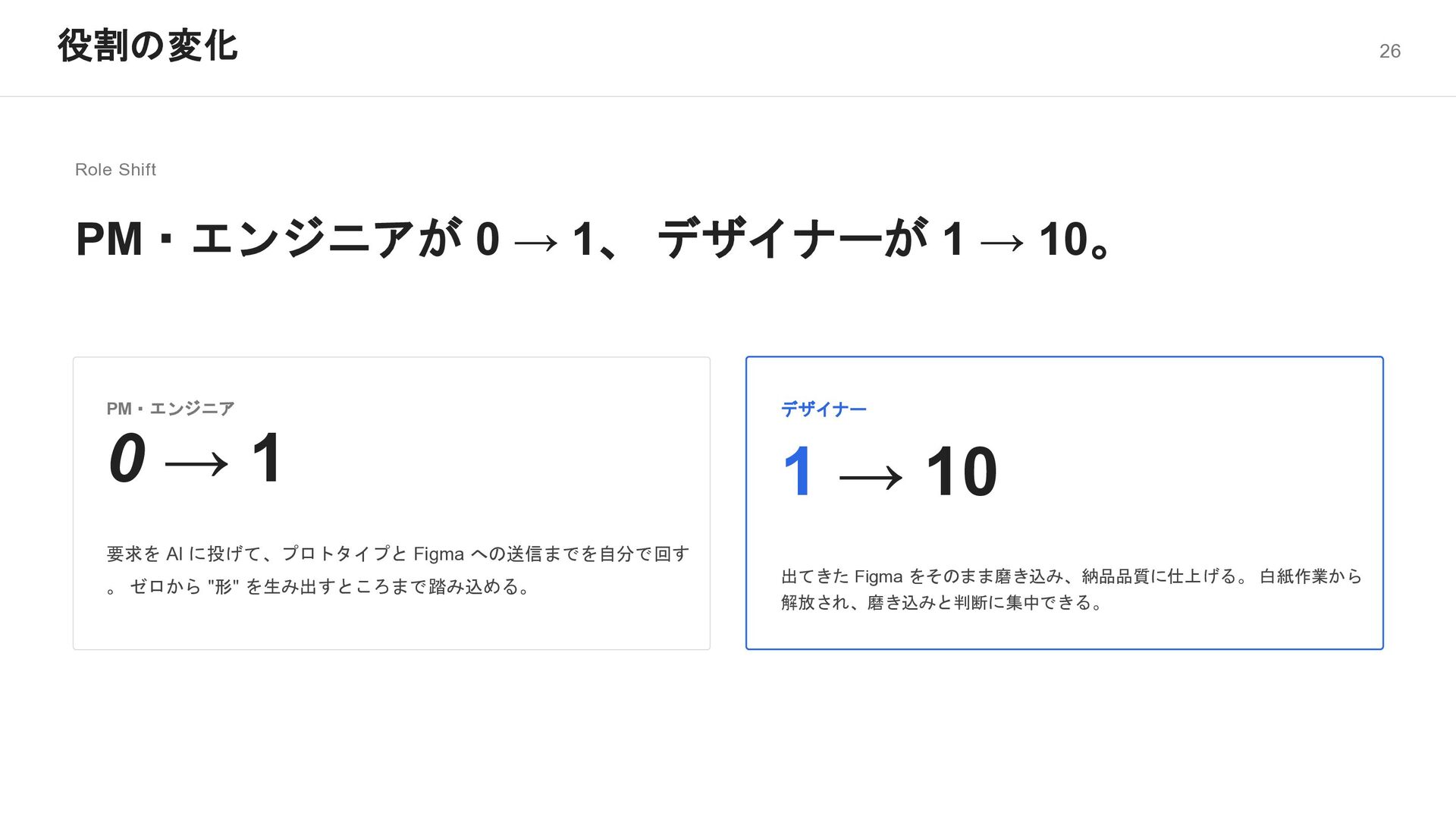Image resolution: width=1456 pixels, height=819 pixels.
Task: Select the blue デザイナー card label
Action: tap(824, 409)
